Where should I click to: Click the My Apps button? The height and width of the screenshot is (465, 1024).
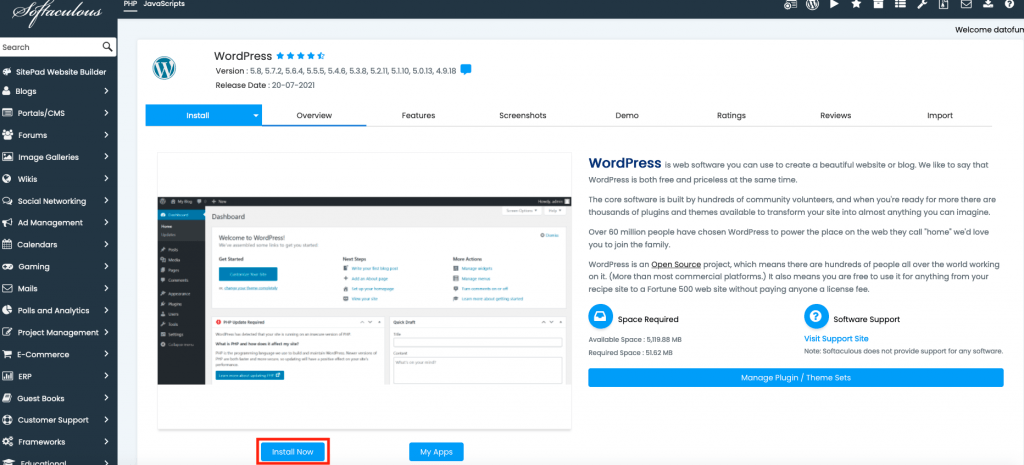[436, 452]
